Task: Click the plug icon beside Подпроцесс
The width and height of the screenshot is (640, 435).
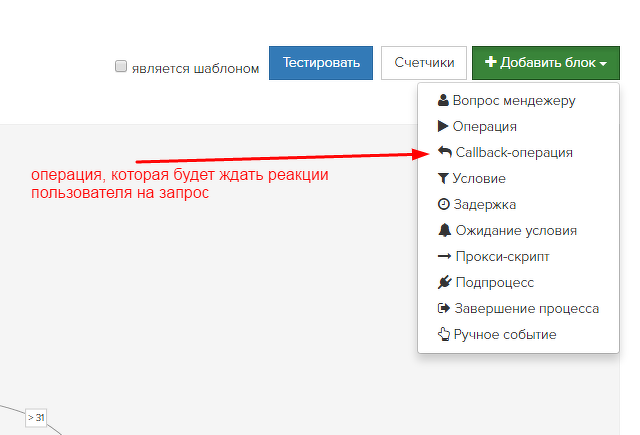Action: coord(444,282)
